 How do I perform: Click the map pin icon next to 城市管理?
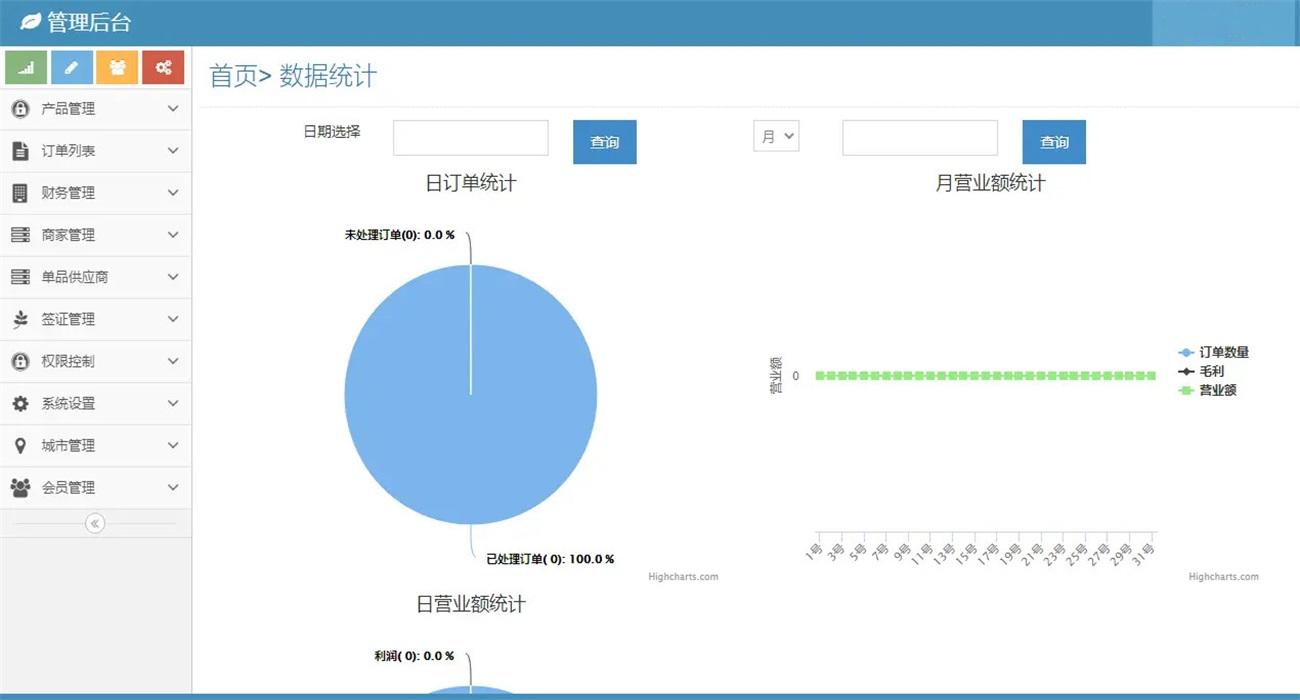point(20,445)
